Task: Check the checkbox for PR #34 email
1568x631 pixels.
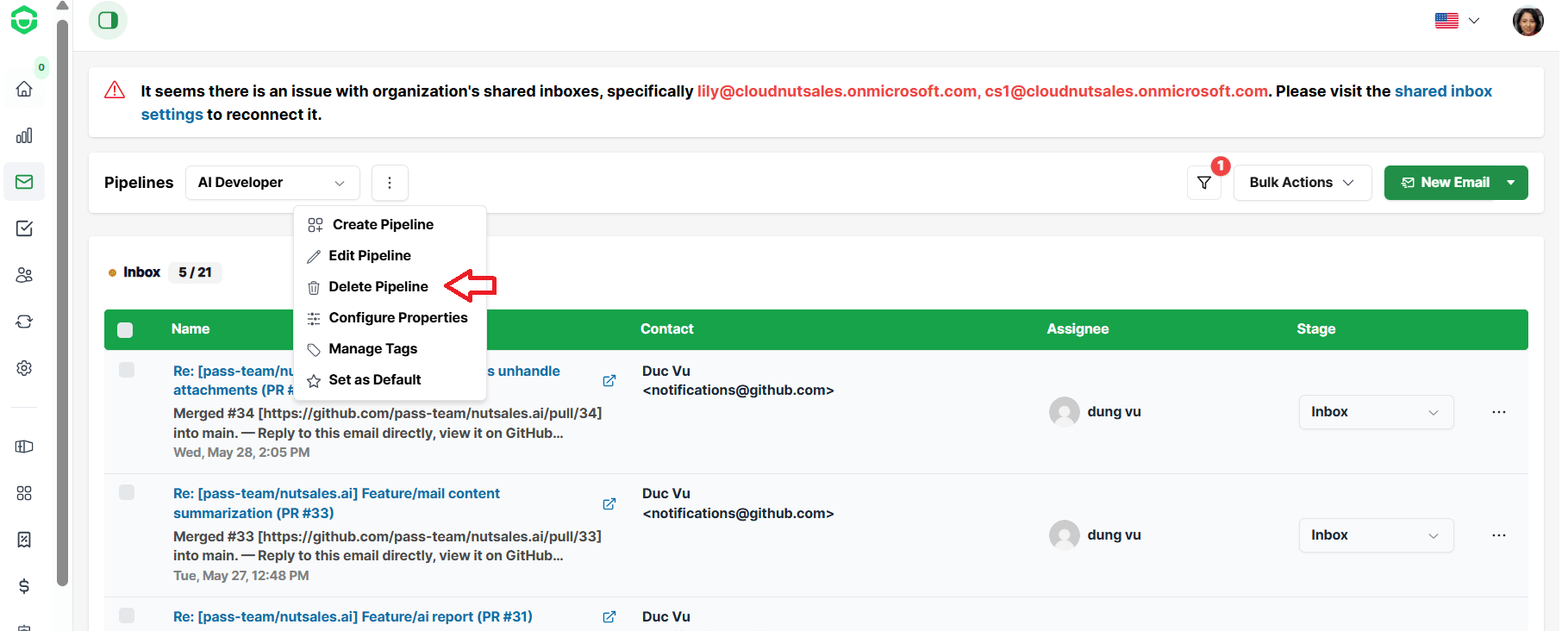Action: 127,370
